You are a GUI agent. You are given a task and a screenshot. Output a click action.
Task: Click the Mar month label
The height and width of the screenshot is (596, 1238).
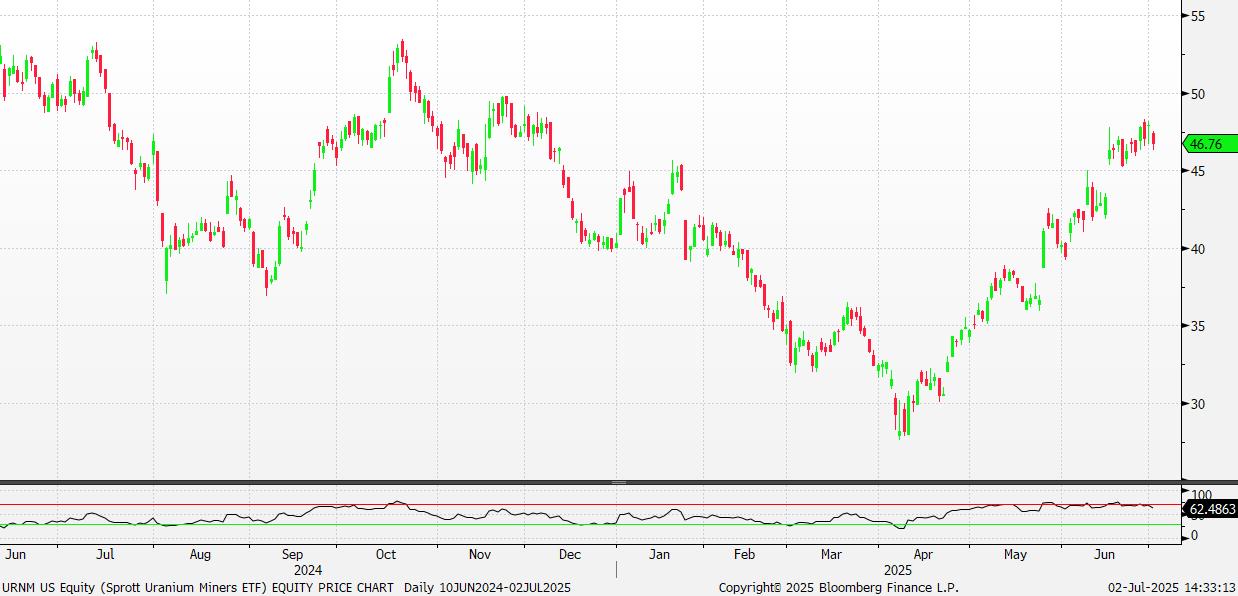[832, 553]
